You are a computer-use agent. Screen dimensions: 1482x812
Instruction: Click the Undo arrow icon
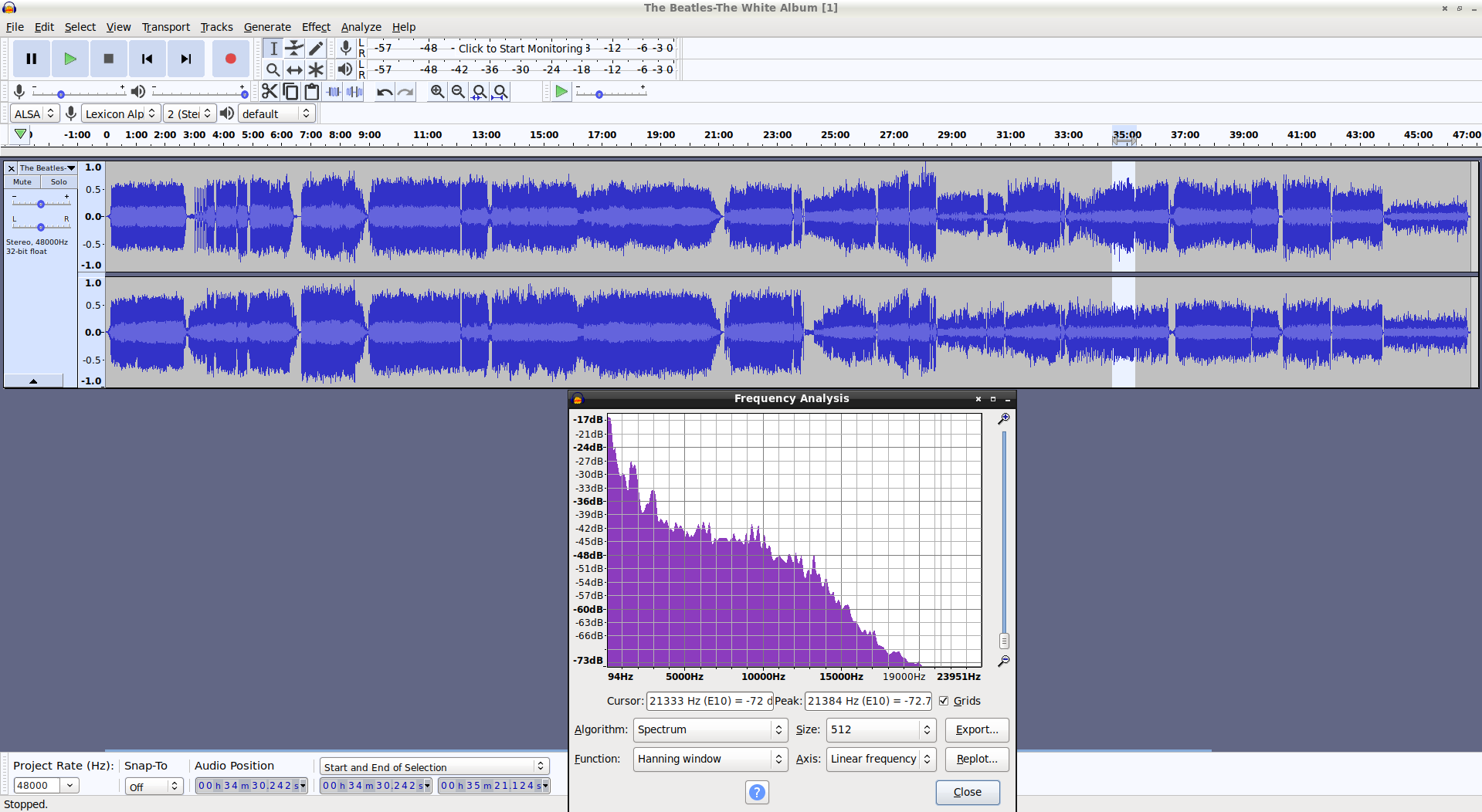pyautogui.click(x=384, y=92)
